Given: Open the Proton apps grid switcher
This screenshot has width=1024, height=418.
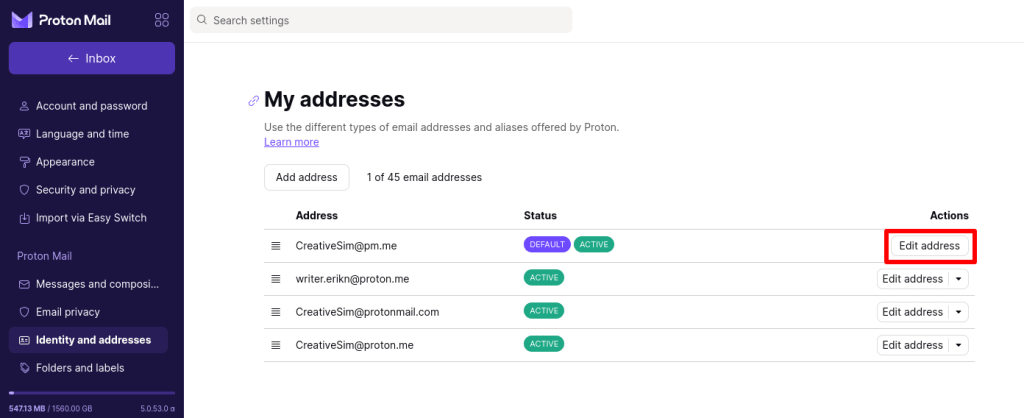Looking at the screenshot, I should click(162, 21).
